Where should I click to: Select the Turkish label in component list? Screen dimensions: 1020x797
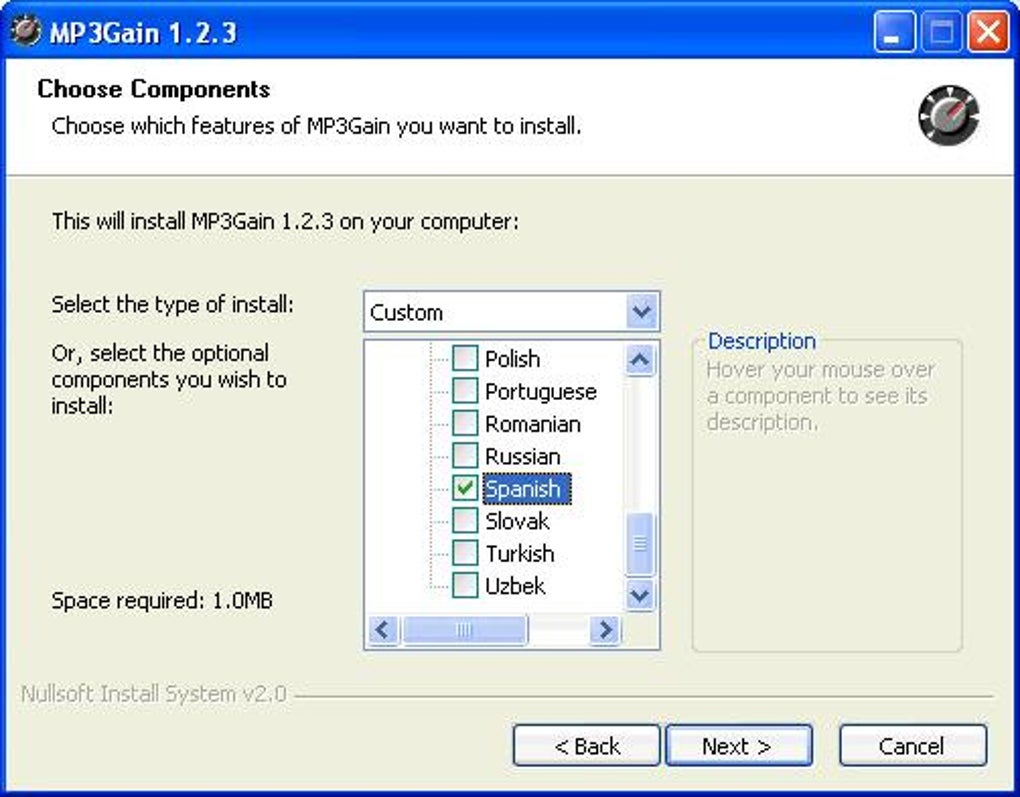520,554
